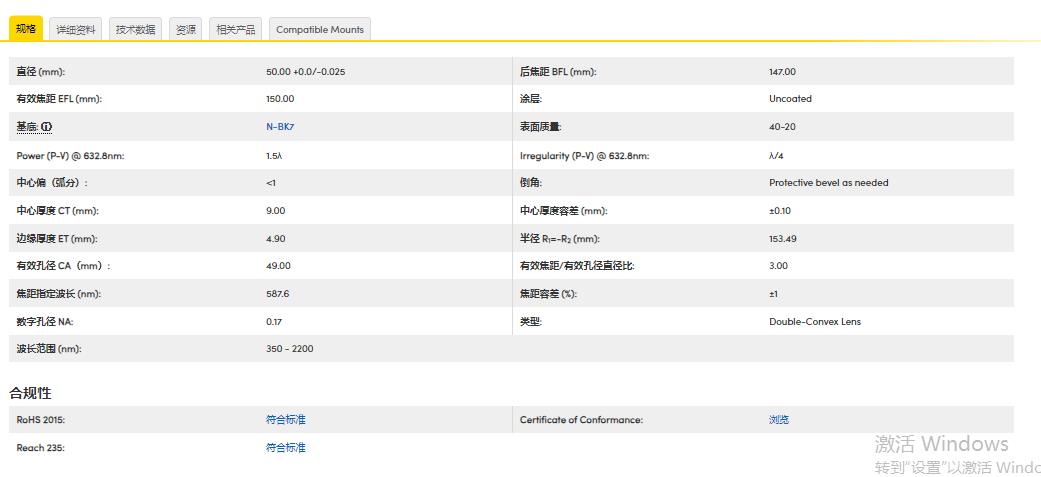1041x477 pixels.
Task: Open the 技术数据 tab
Action: (x=135, y=30)
